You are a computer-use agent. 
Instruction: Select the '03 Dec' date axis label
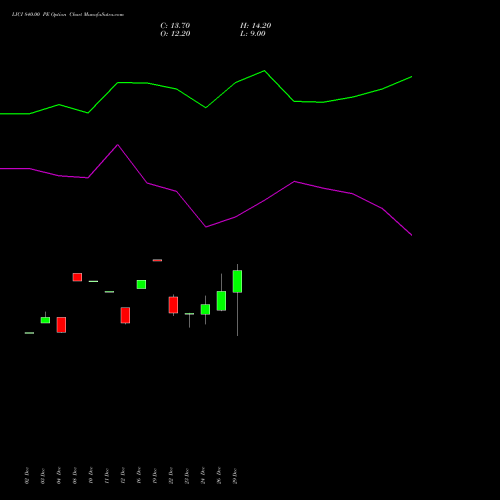[43, 476]
